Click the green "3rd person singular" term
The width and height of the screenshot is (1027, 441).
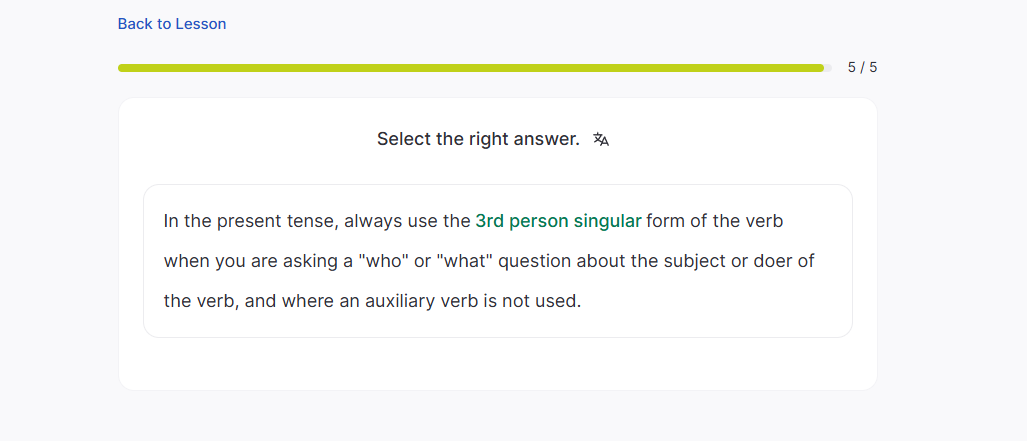558,221
